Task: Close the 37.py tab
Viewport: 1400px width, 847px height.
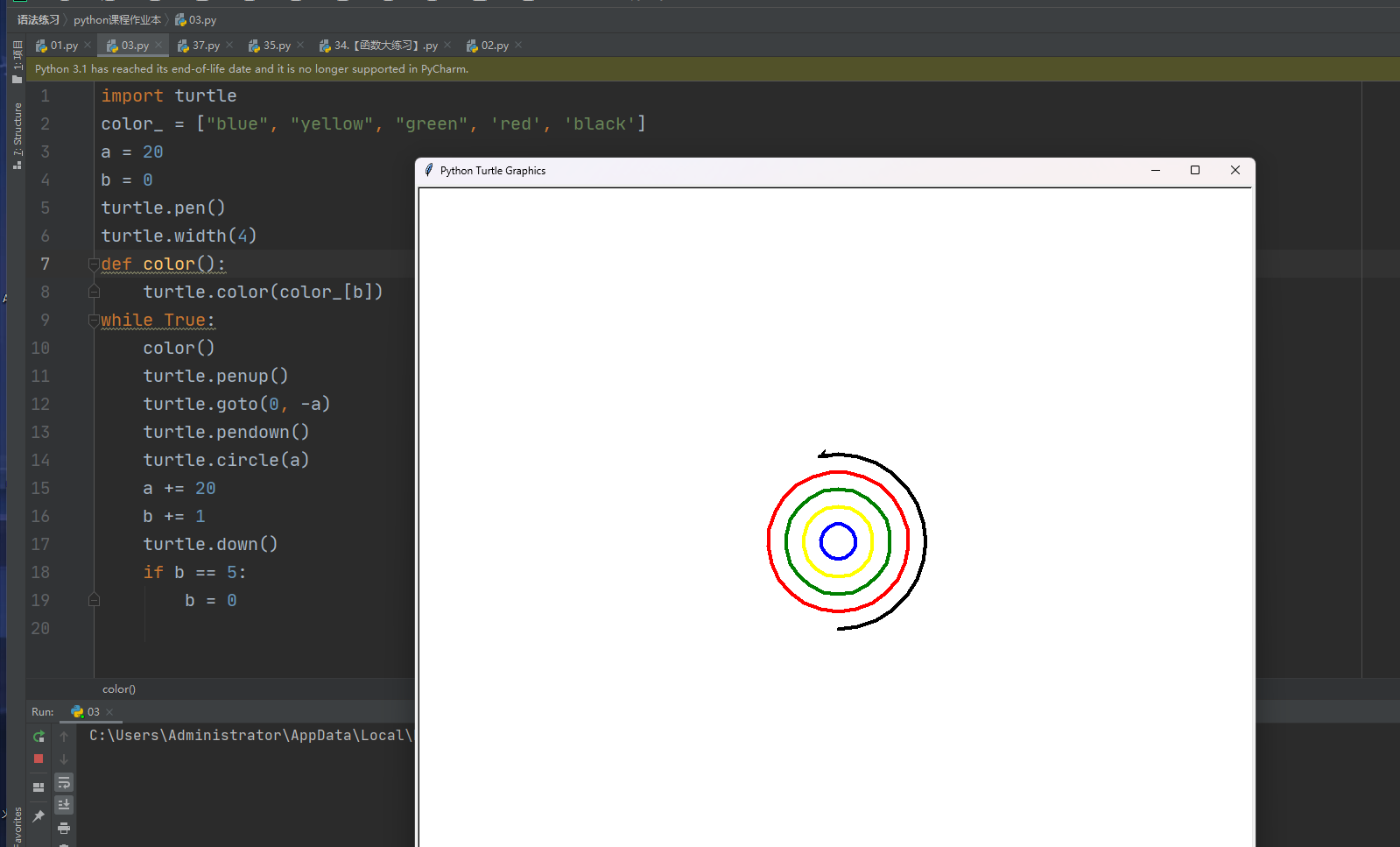Action: pos(229,46)
